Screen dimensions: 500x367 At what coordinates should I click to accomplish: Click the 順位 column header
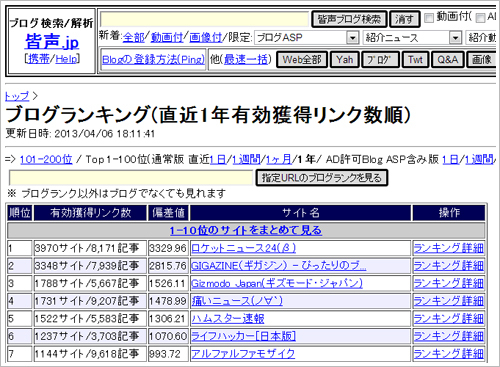click(20, 213)
